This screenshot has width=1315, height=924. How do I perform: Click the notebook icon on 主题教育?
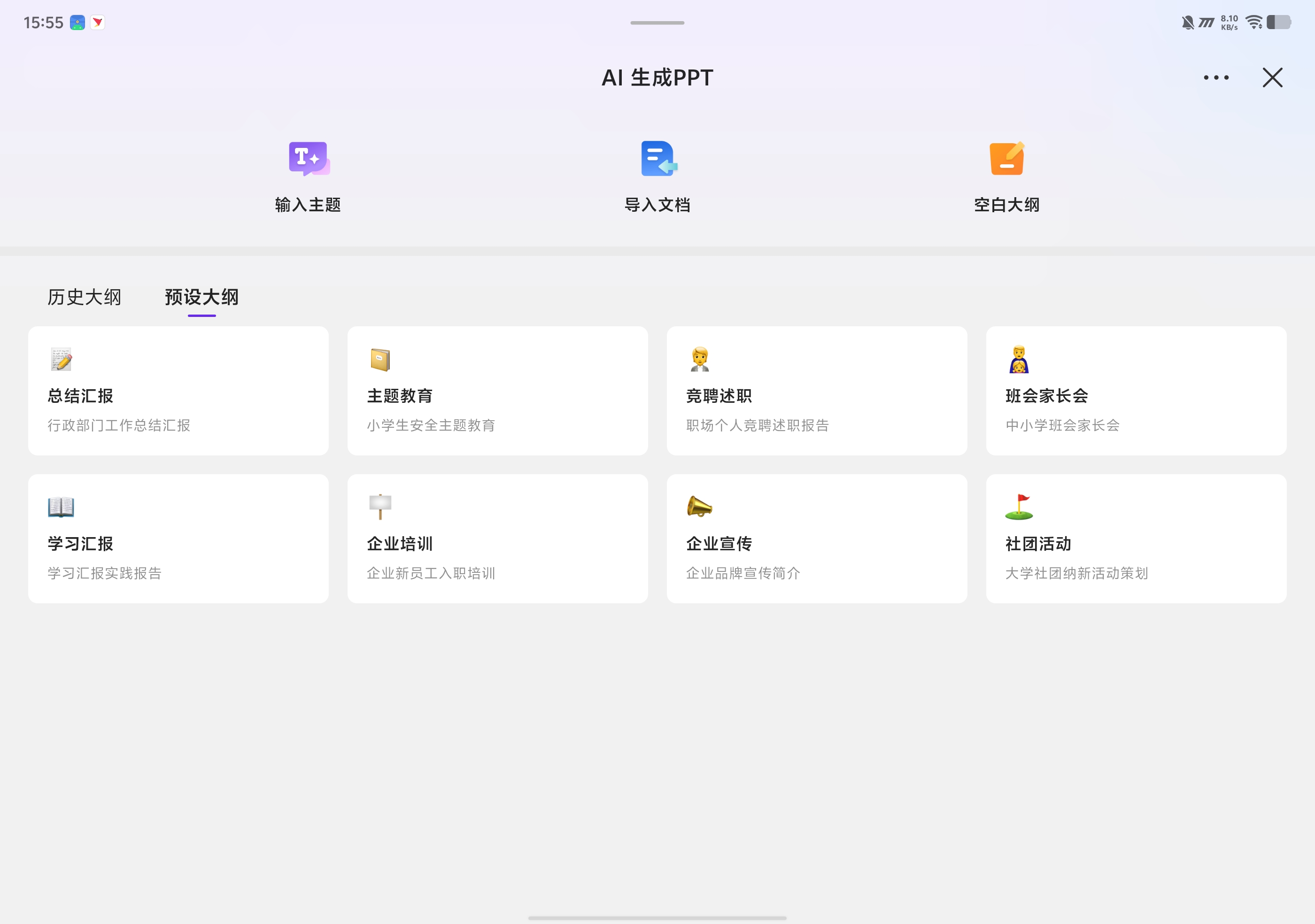pyautogui.click(x=380, y=360)
